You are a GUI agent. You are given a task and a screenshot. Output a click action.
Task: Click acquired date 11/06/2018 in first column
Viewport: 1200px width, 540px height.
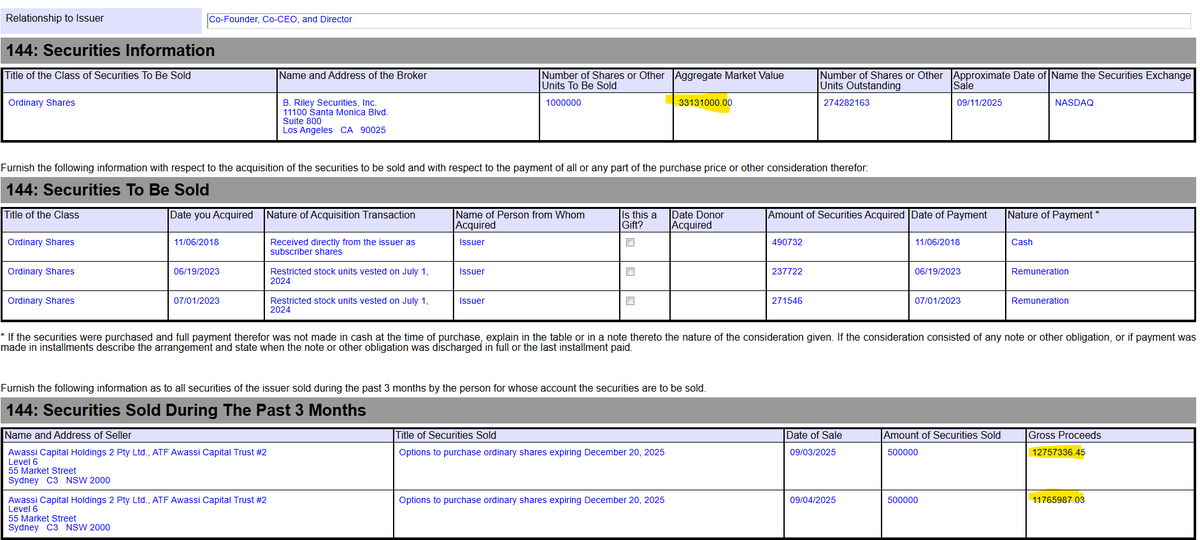point(196,243)
